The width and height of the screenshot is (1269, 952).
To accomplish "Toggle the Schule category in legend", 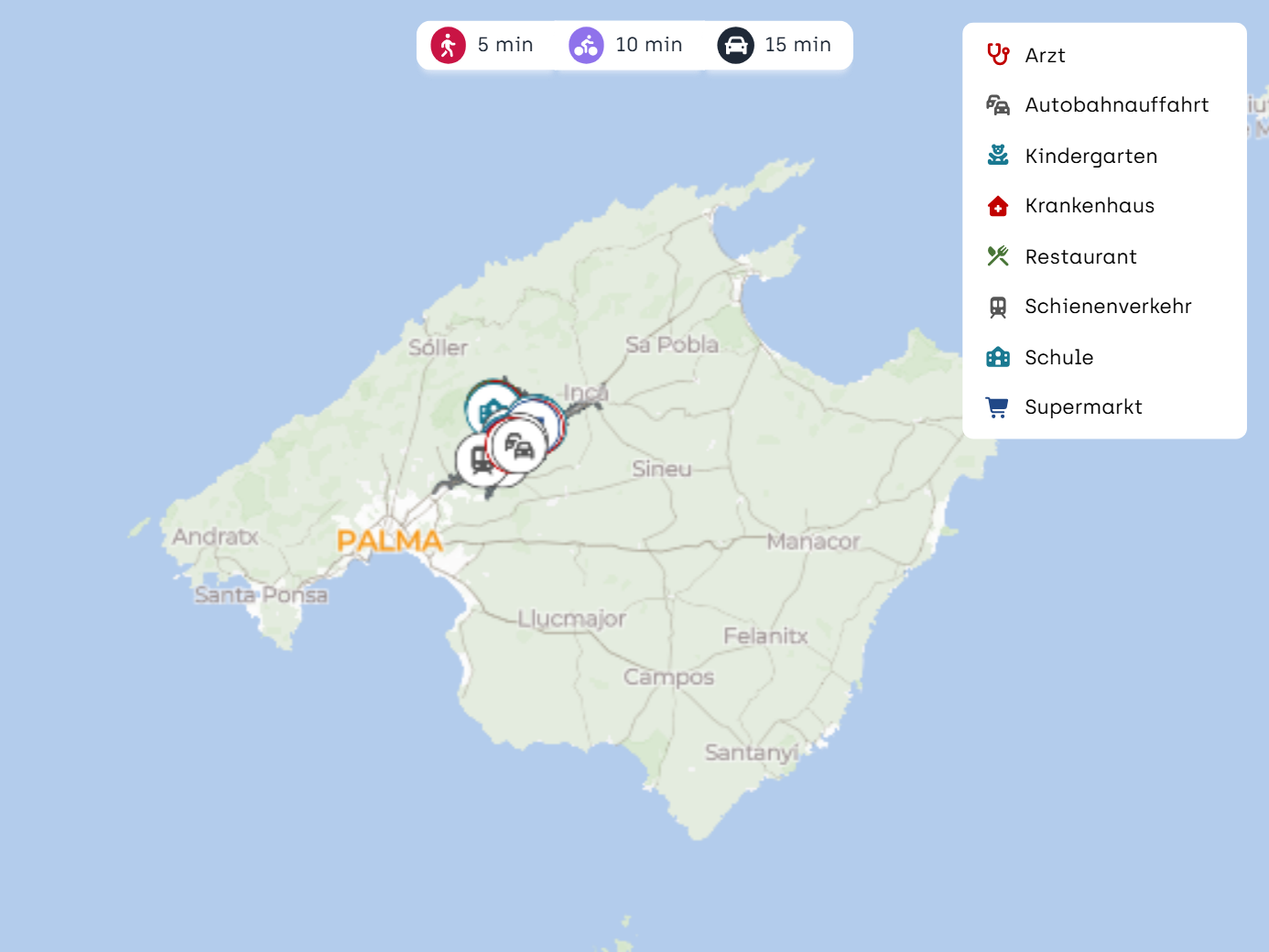I will click(x=1058, y=357).
